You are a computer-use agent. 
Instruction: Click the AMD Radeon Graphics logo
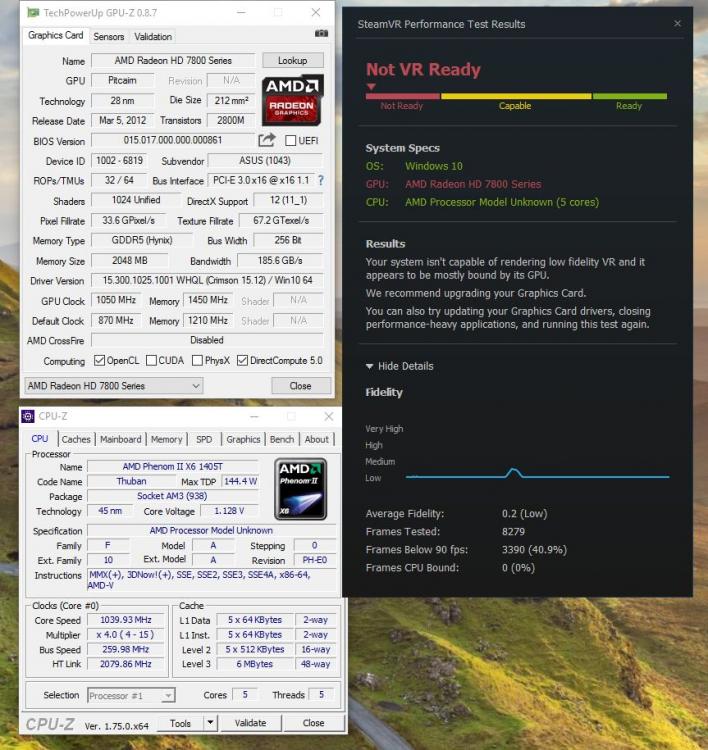[x=292, y=100]
